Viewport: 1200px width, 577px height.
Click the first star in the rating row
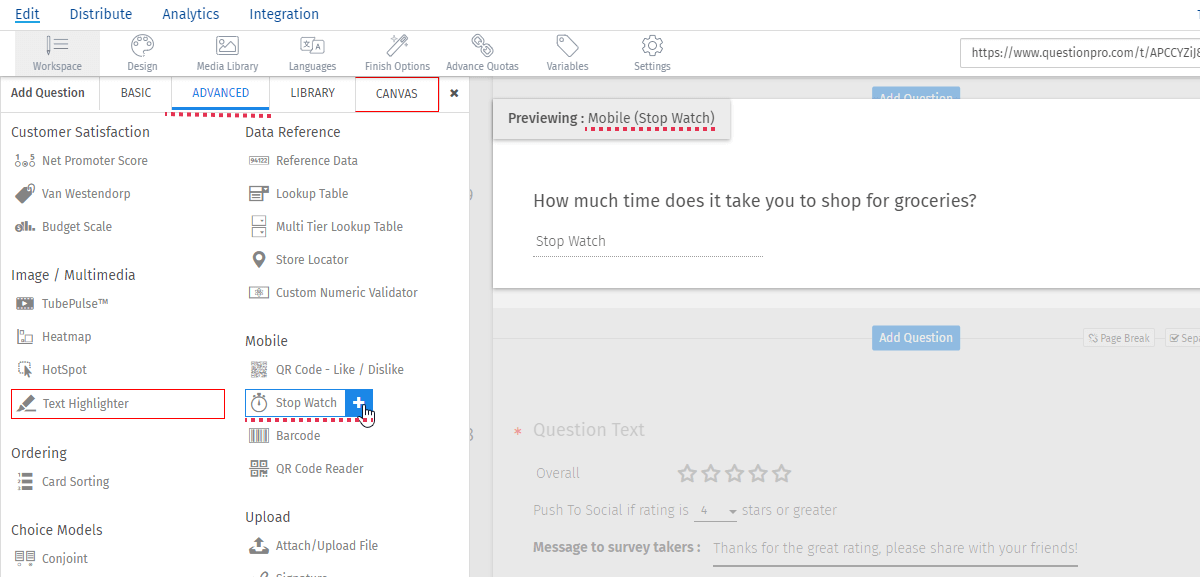click(x=686, y=473)
